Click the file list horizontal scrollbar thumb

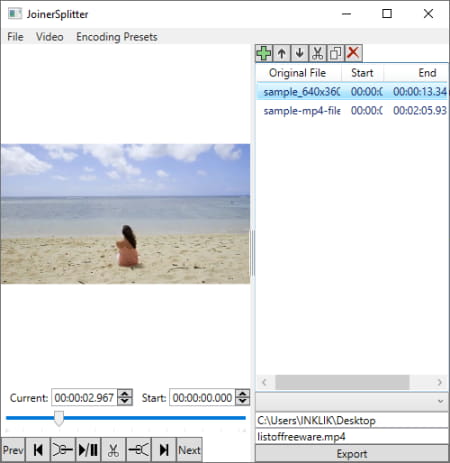pos(342,382)
